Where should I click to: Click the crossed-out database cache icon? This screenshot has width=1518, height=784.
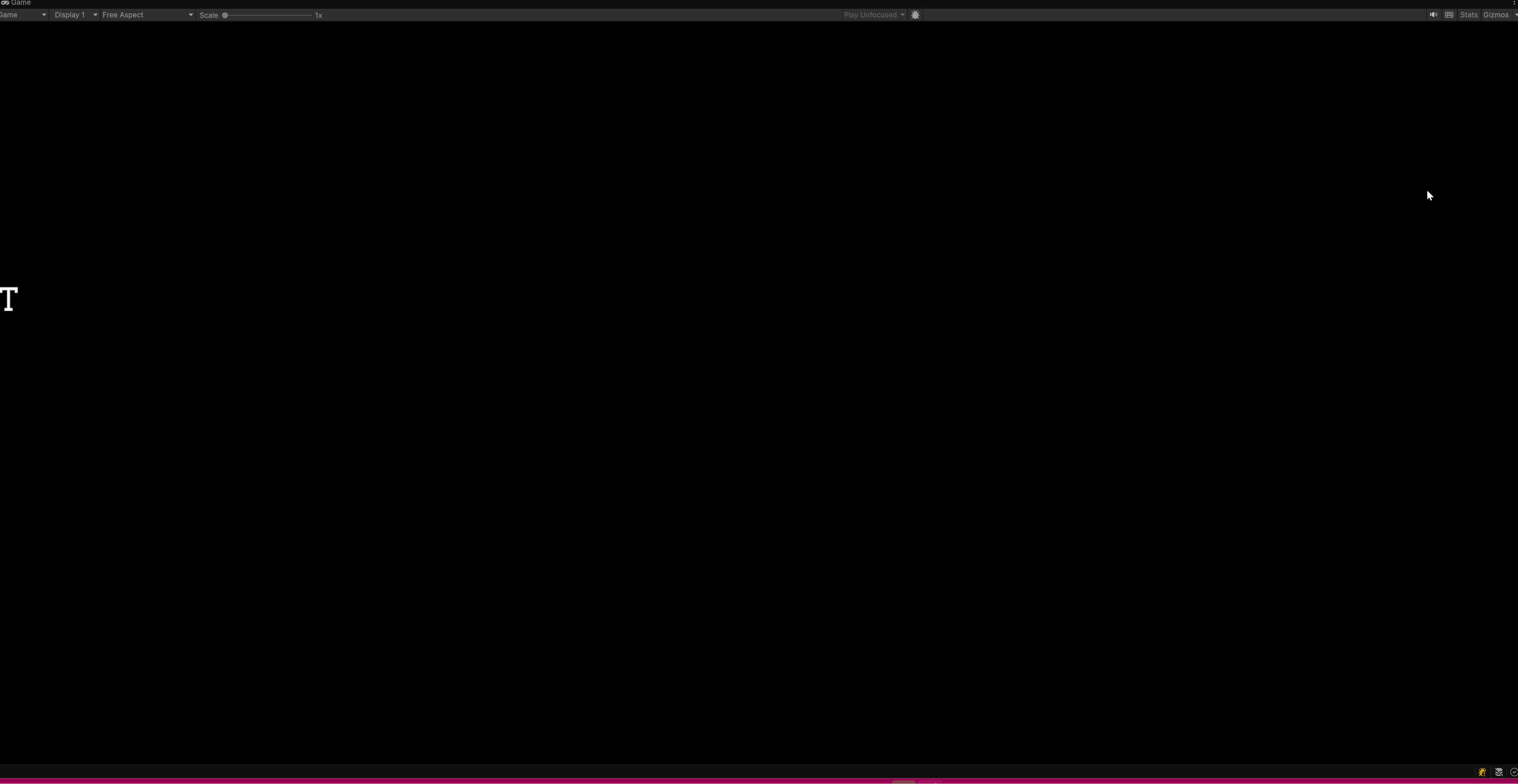click(x=1499, y=772)
